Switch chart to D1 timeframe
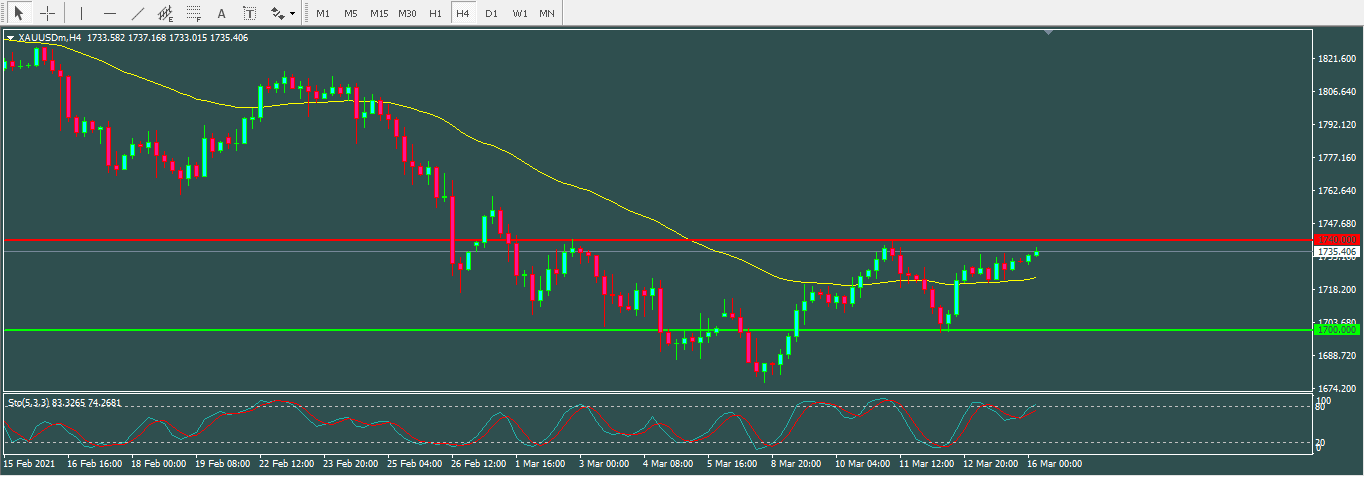 tap(491, 14)
